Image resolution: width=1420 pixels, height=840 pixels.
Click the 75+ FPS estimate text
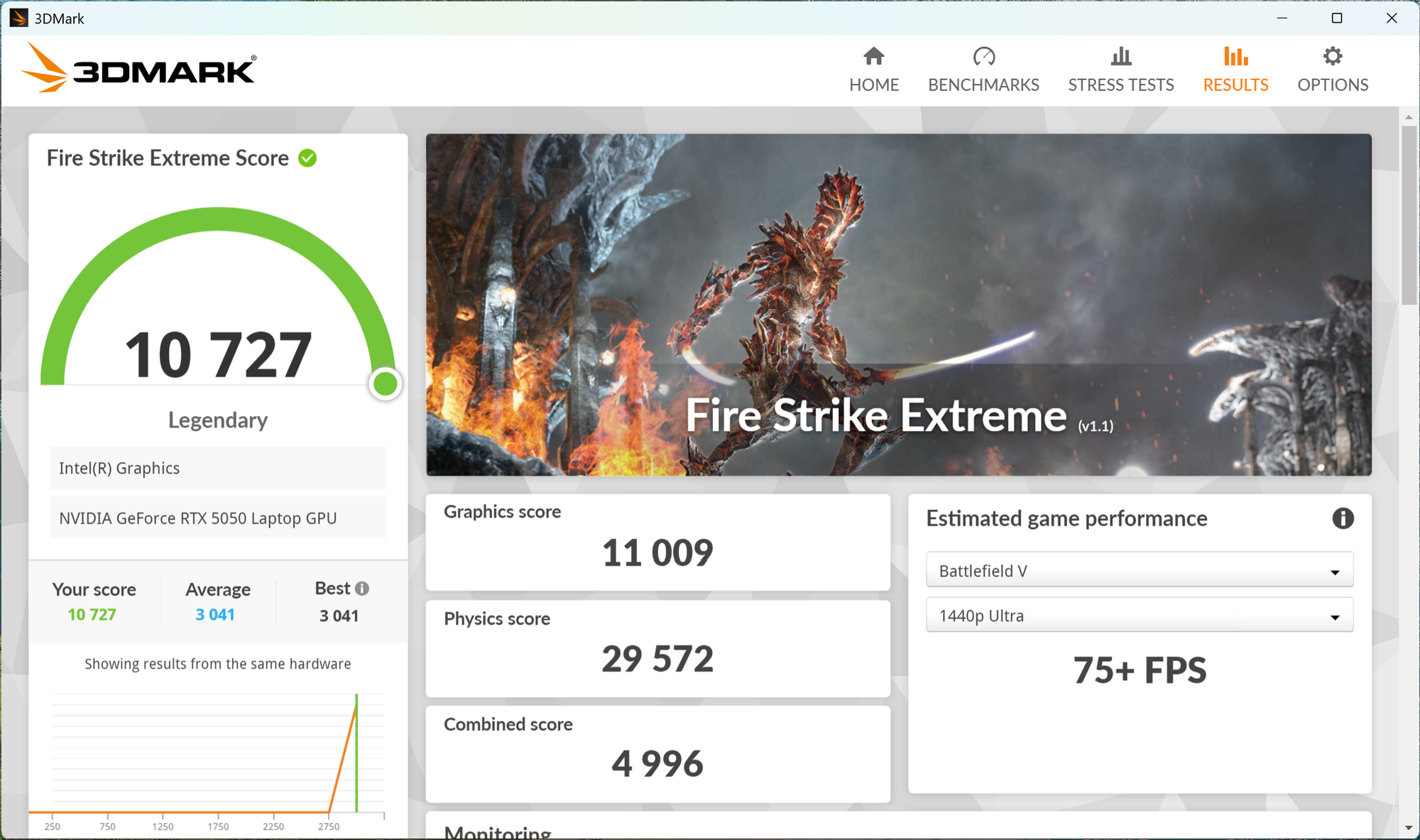tap(1140, 670)
